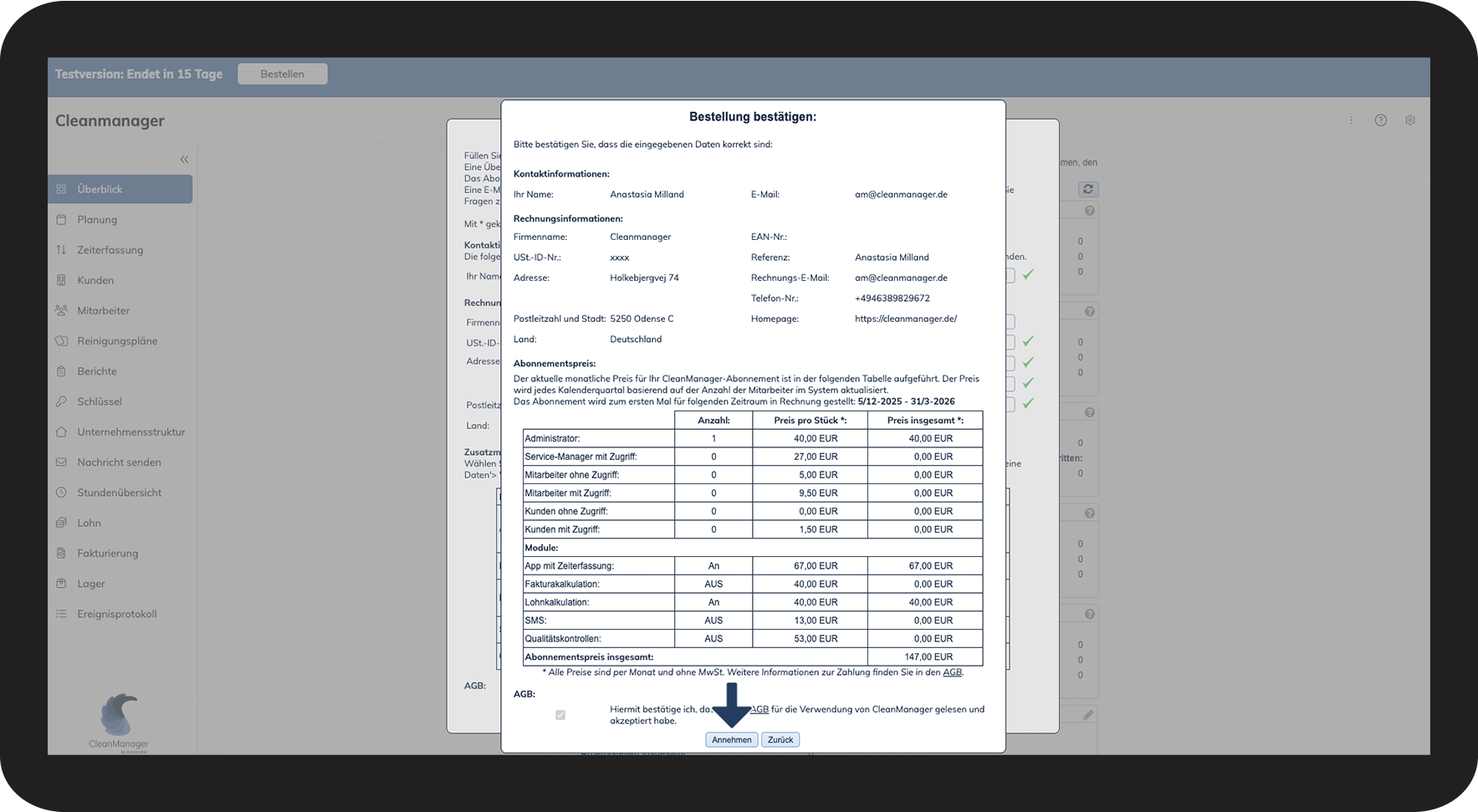Open the three-dot more options menu

(1351, 120)
